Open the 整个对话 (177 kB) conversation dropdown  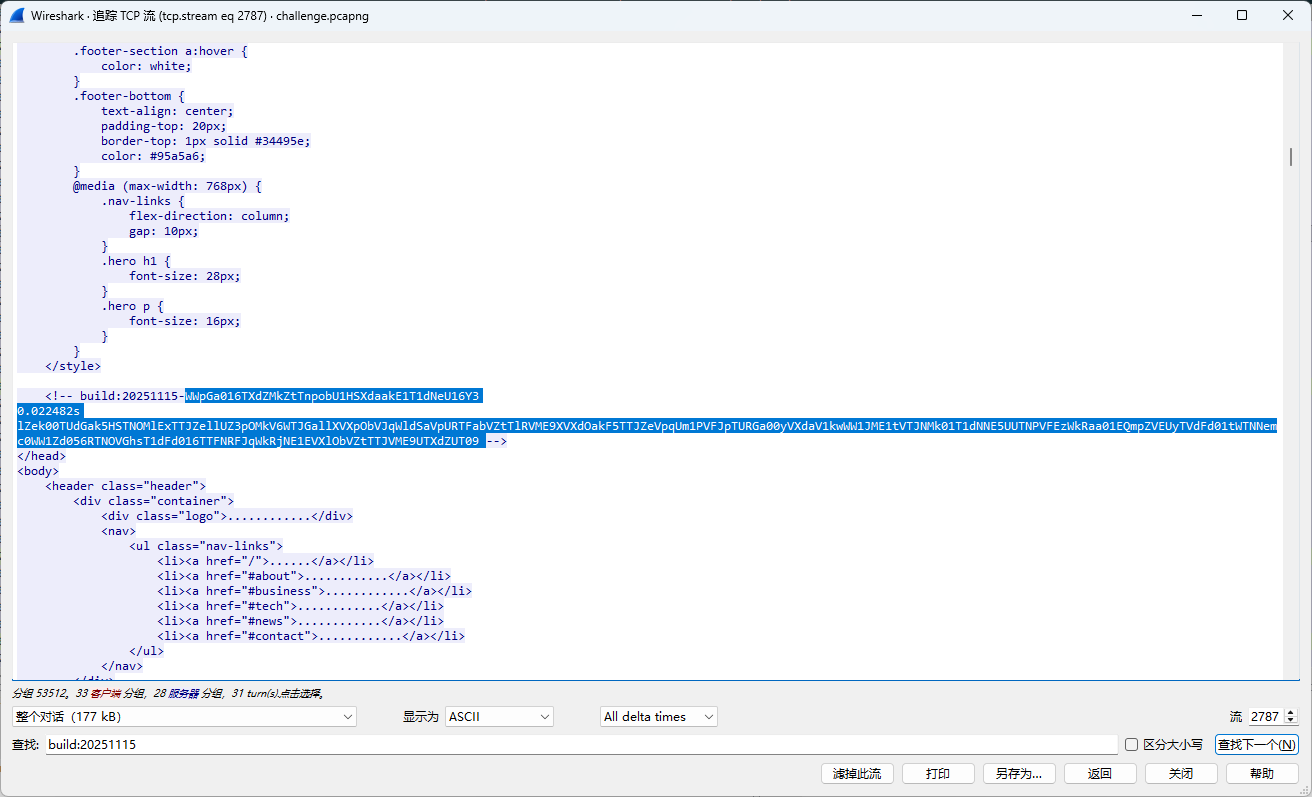(184, 717)
